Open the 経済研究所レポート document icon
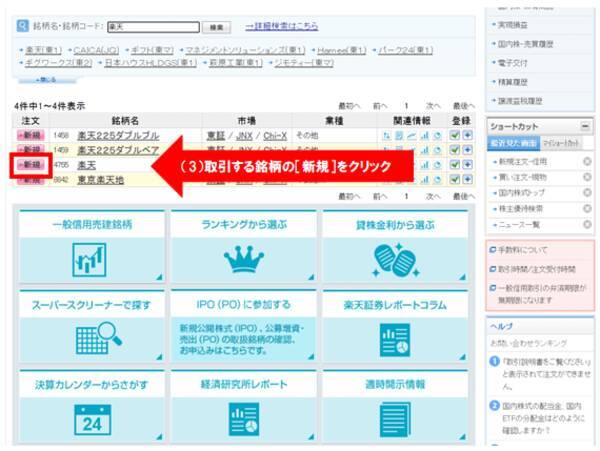The width and height of the screenshot is (600, 451). tap(244, 420)
